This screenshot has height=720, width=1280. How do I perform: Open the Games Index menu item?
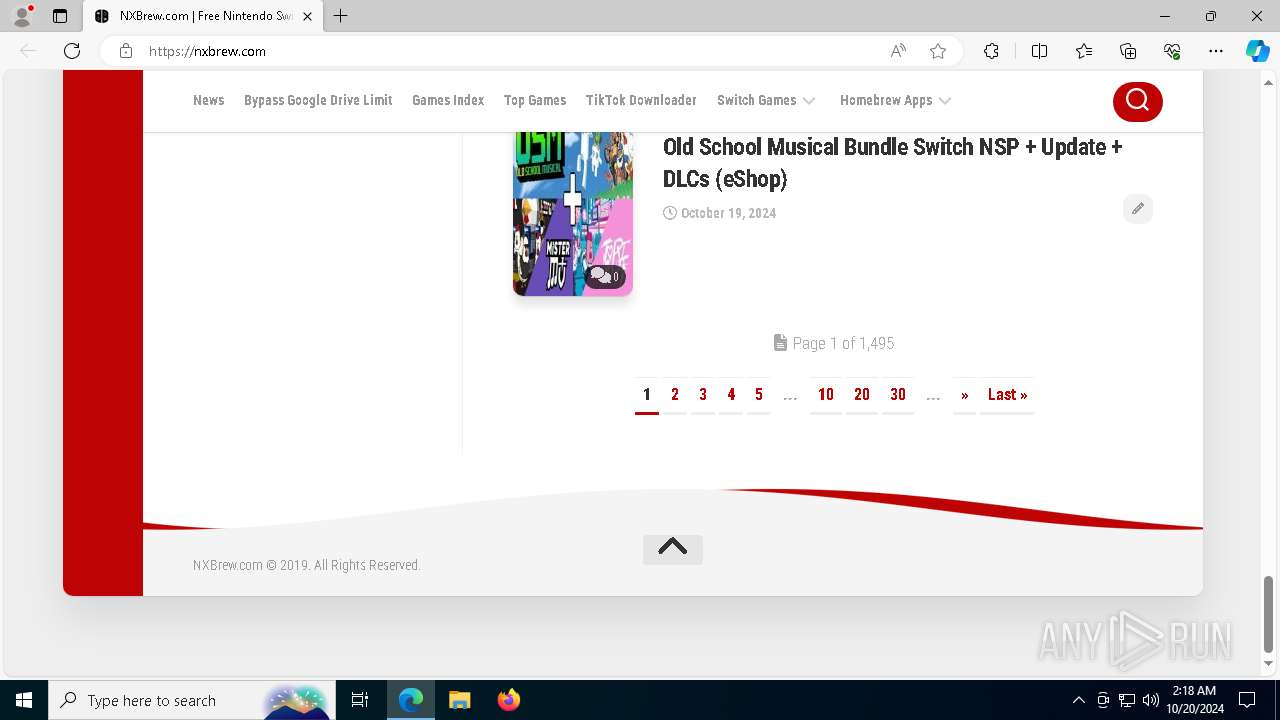pyautogui.click(x=448, y=100)
